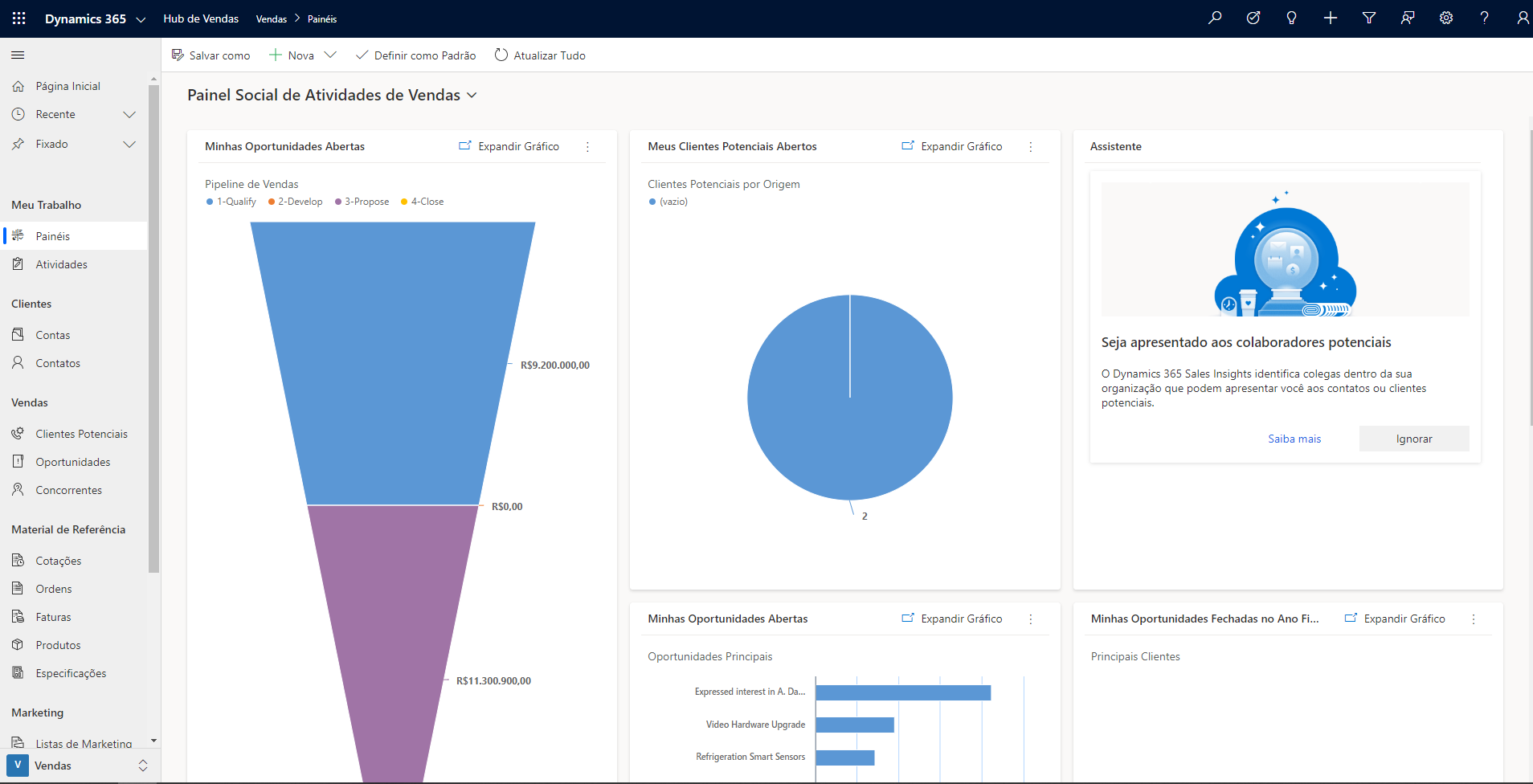Open the advanced find funnel icon
The width and height of the screenshot is (1533, 784).
pos(1369,18)
